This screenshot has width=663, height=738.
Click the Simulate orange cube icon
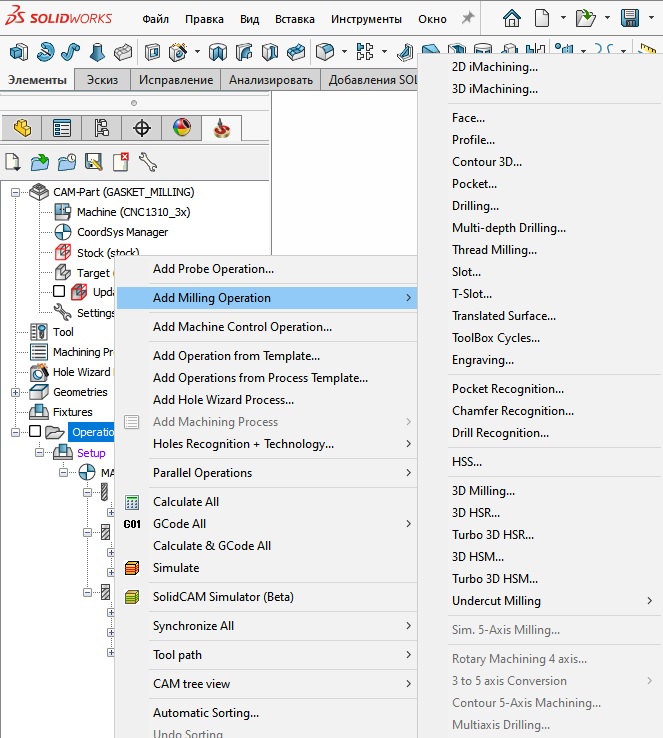point(132,568)
